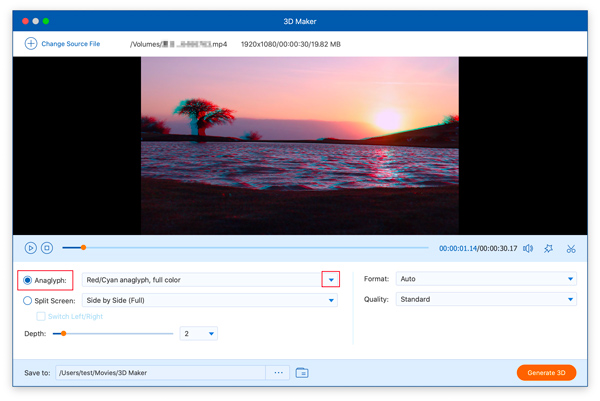This screenshot has height=401, width=600.
Task: Click the scissors cut icon
Action: click(x=571, y=248)
